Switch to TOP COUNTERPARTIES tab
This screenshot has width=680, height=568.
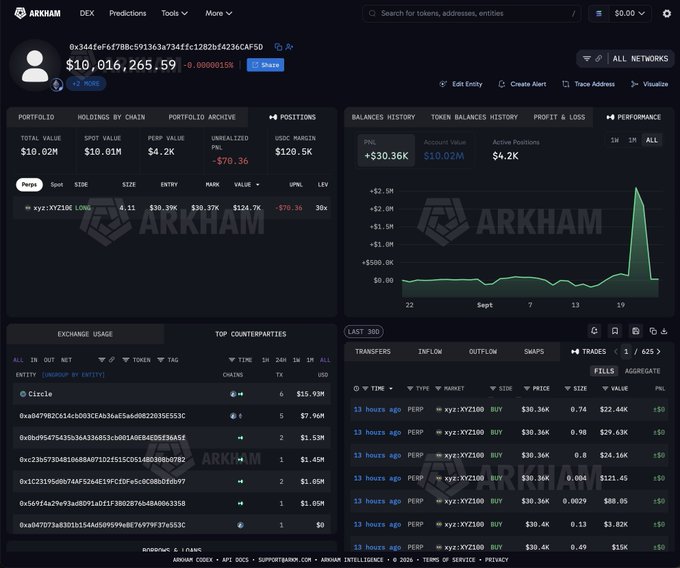pyautogui.click(x=251, y=334)
